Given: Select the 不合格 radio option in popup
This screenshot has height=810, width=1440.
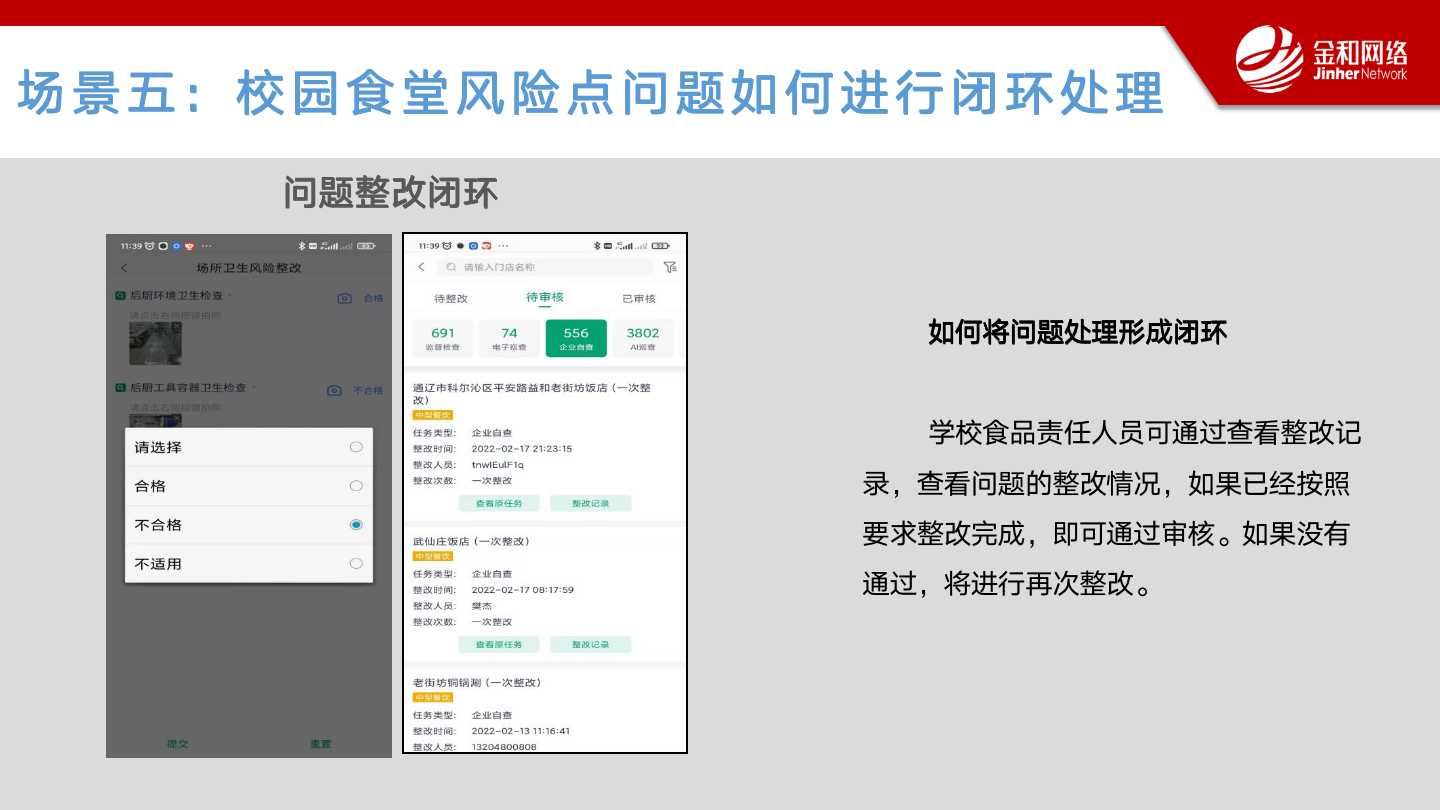Looking at the screenshot, I should click(x=356, y=525).
